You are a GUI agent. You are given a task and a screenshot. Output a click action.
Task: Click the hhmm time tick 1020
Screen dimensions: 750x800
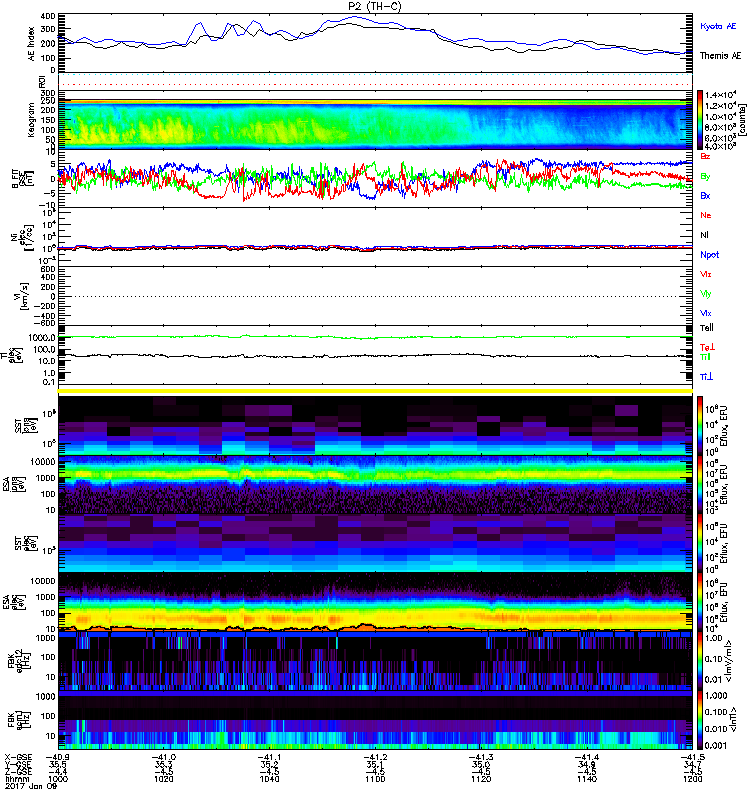pos(164,779)
